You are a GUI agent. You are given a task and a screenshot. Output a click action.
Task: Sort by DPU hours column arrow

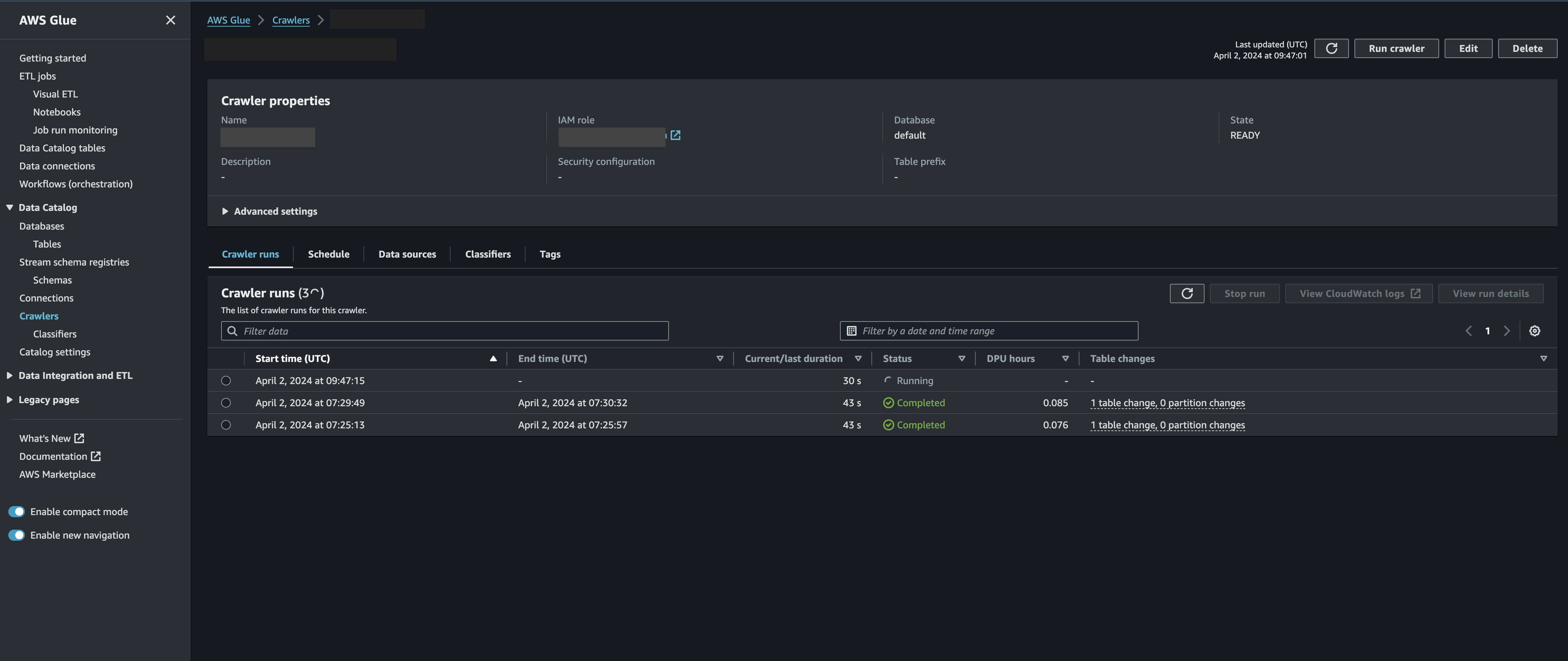[1065, 359]
